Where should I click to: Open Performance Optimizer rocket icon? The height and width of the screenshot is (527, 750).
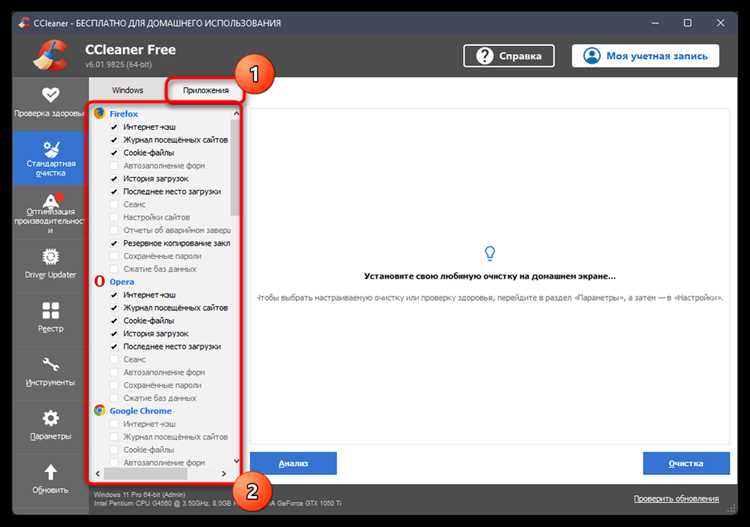tap(53, 199)
